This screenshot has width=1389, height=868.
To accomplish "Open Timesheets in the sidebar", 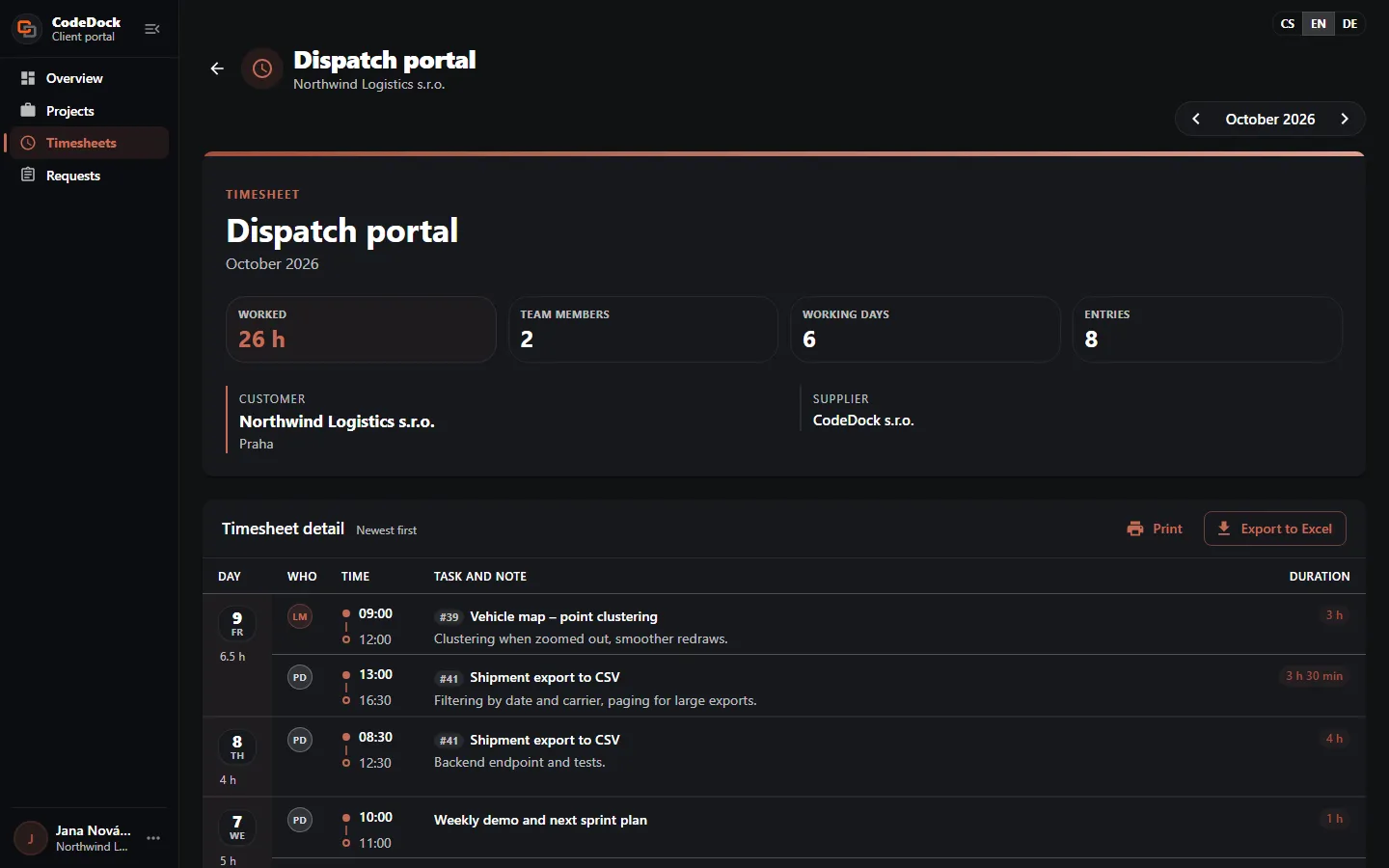I will tap(87, 143).
